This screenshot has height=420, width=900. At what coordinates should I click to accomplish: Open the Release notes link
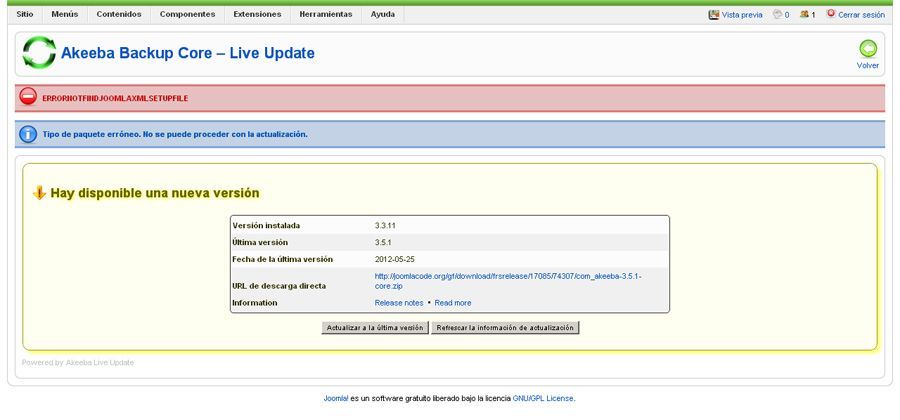coord(399,303)
